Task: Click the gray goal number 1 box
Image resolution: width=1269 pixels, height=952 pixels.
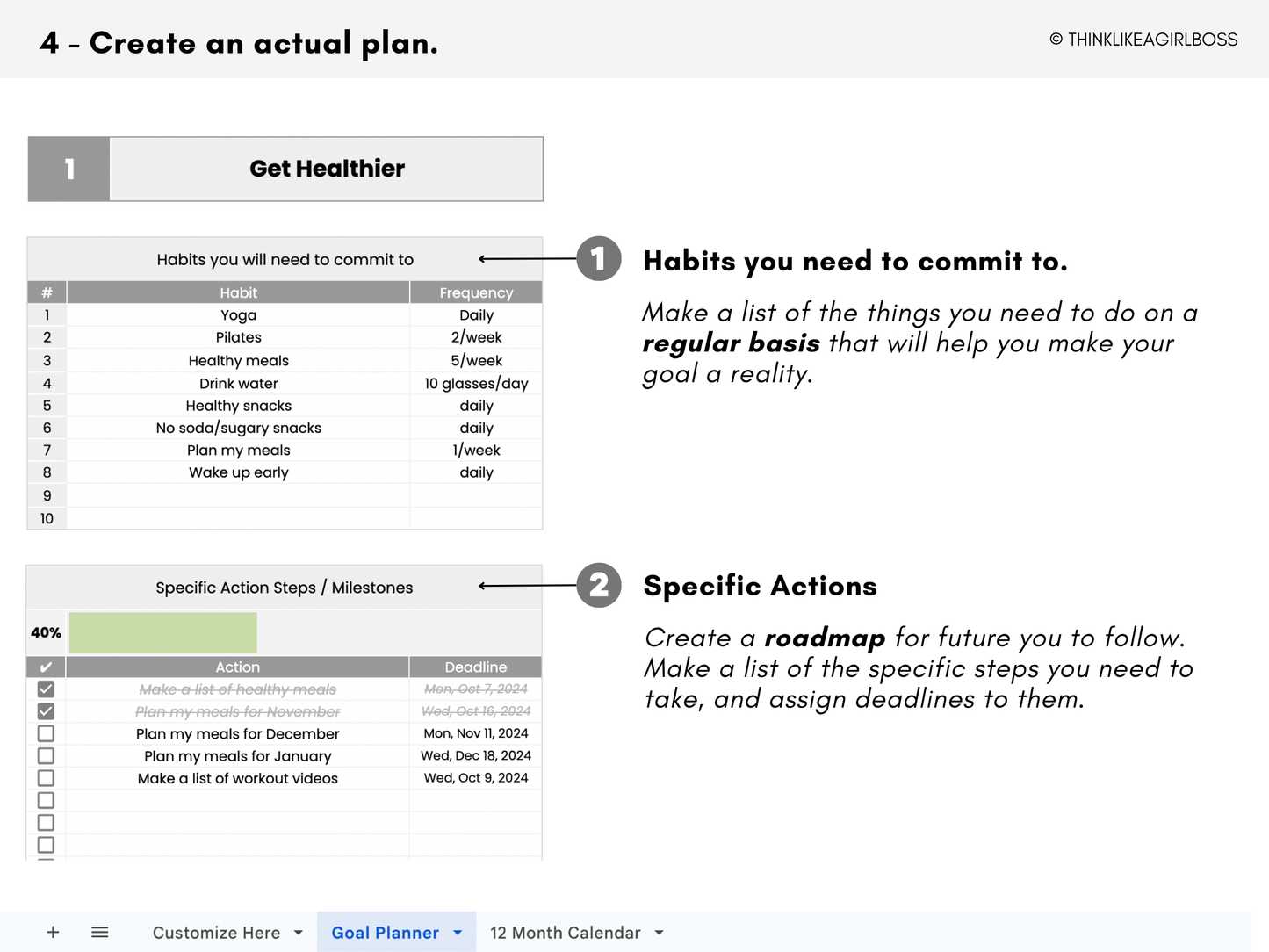Action: coord(68,169)
